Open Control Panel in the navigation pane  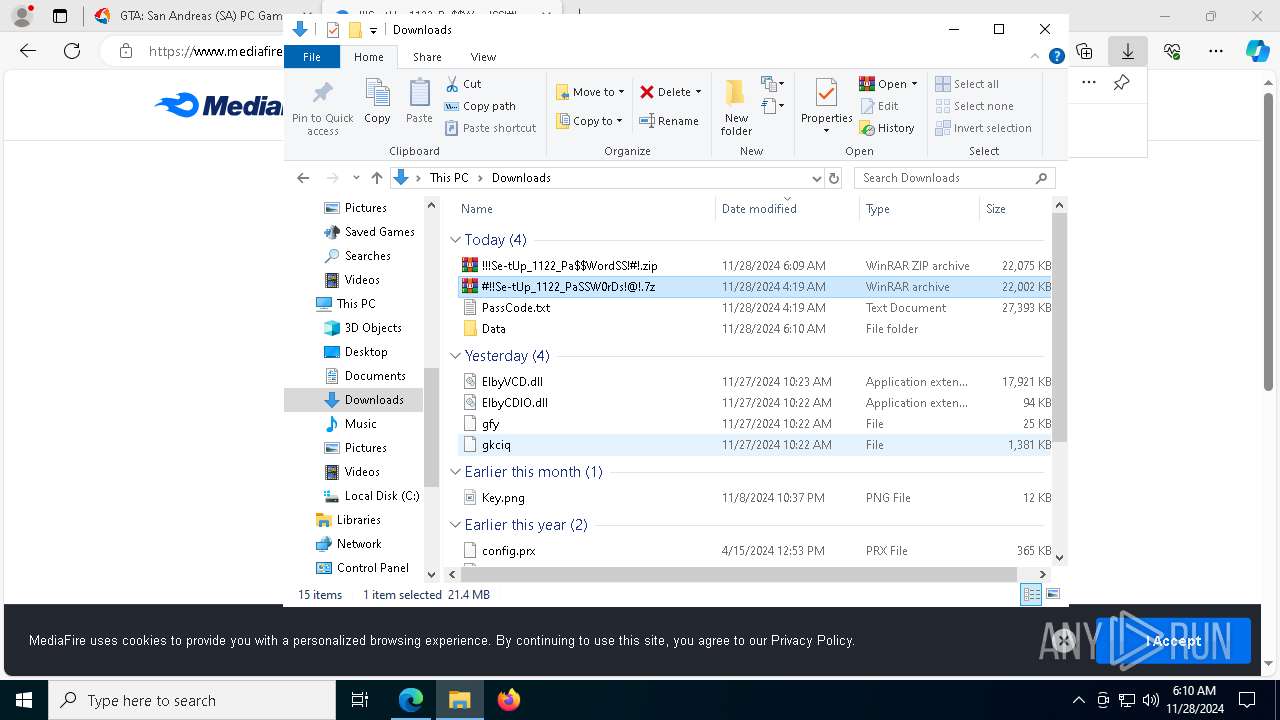point(372,568)
